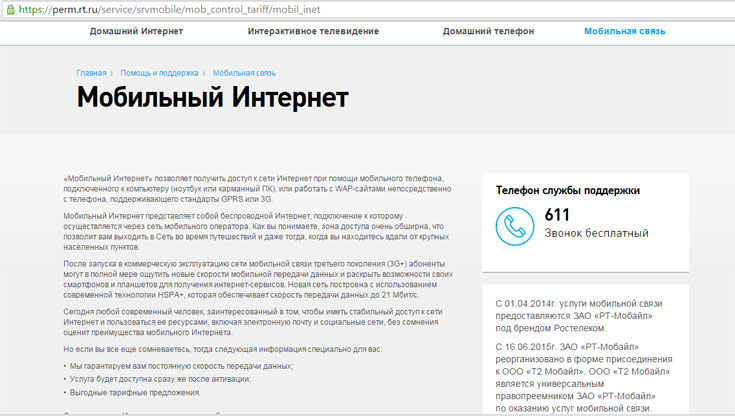Image resolution: width=735 pixels, height=416 pixels.
Task: Switch to Интерактивное телевидение tab
Action: [x=313, y=31]
